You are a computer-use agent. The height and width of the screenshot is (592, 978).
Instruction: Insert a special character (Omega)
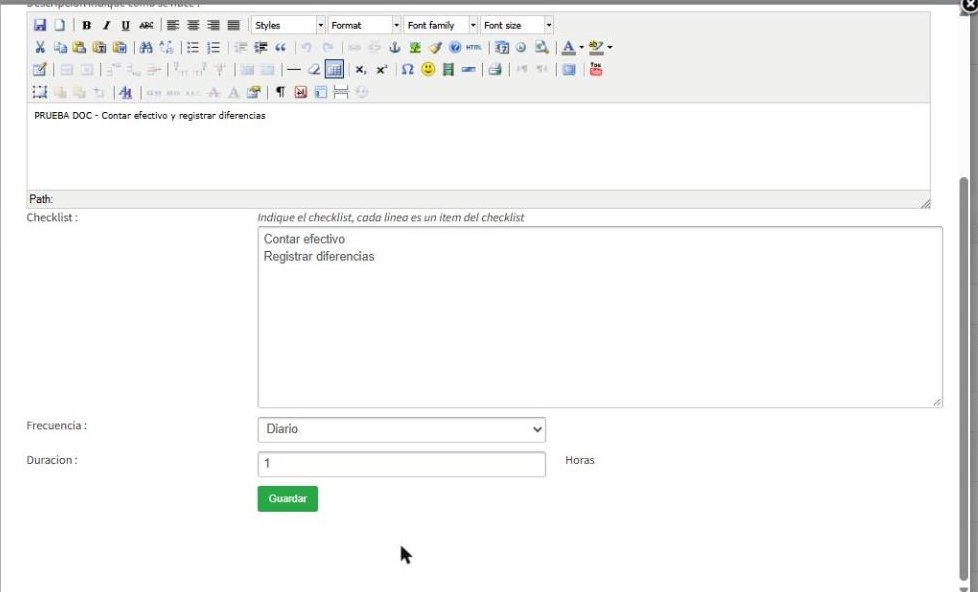(407, 69)
